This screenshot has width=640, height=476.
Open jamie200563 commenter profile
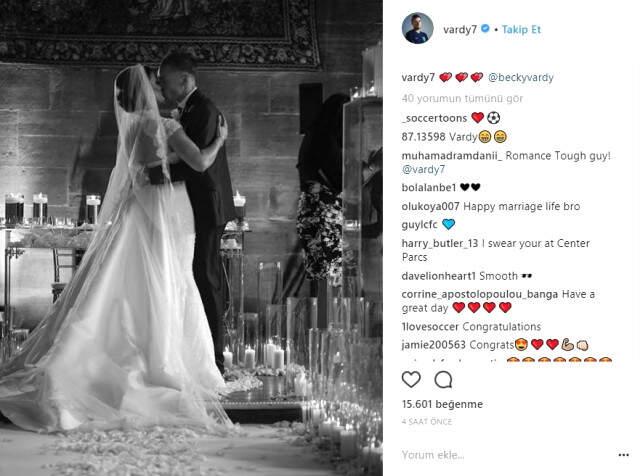[433, 345]
